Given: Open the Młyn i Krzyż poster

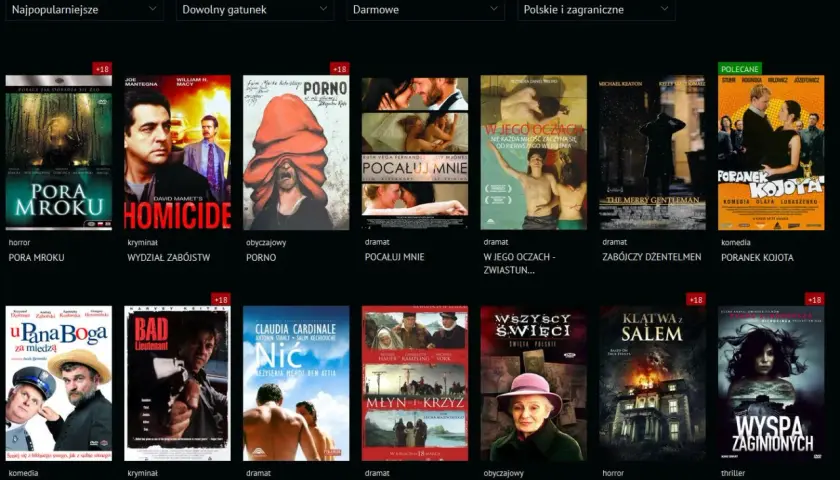Looking at the screenshot, I should pos(415,384).
